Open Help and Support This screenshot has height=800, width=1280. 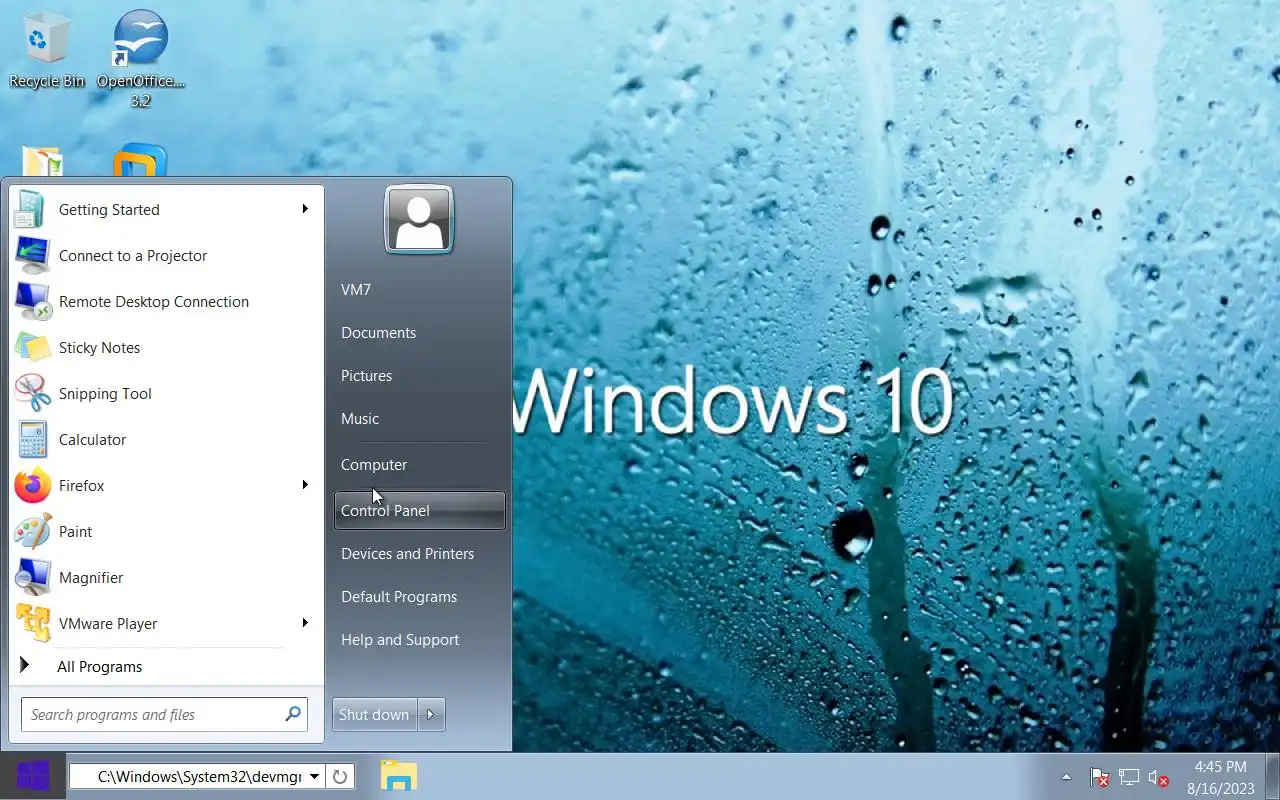400,639
